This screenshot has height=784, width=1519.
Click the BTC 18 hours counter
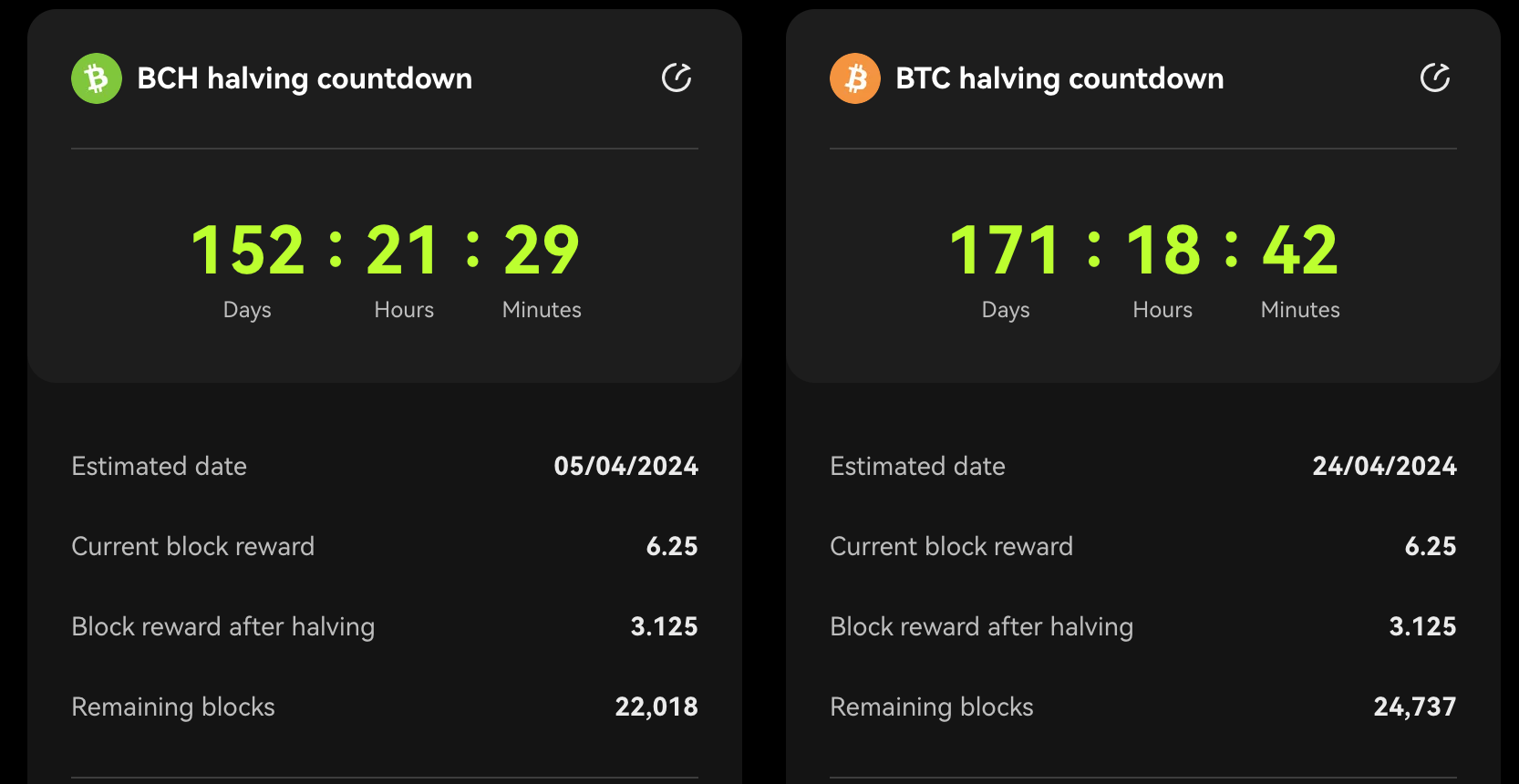tap(1163, 250)
